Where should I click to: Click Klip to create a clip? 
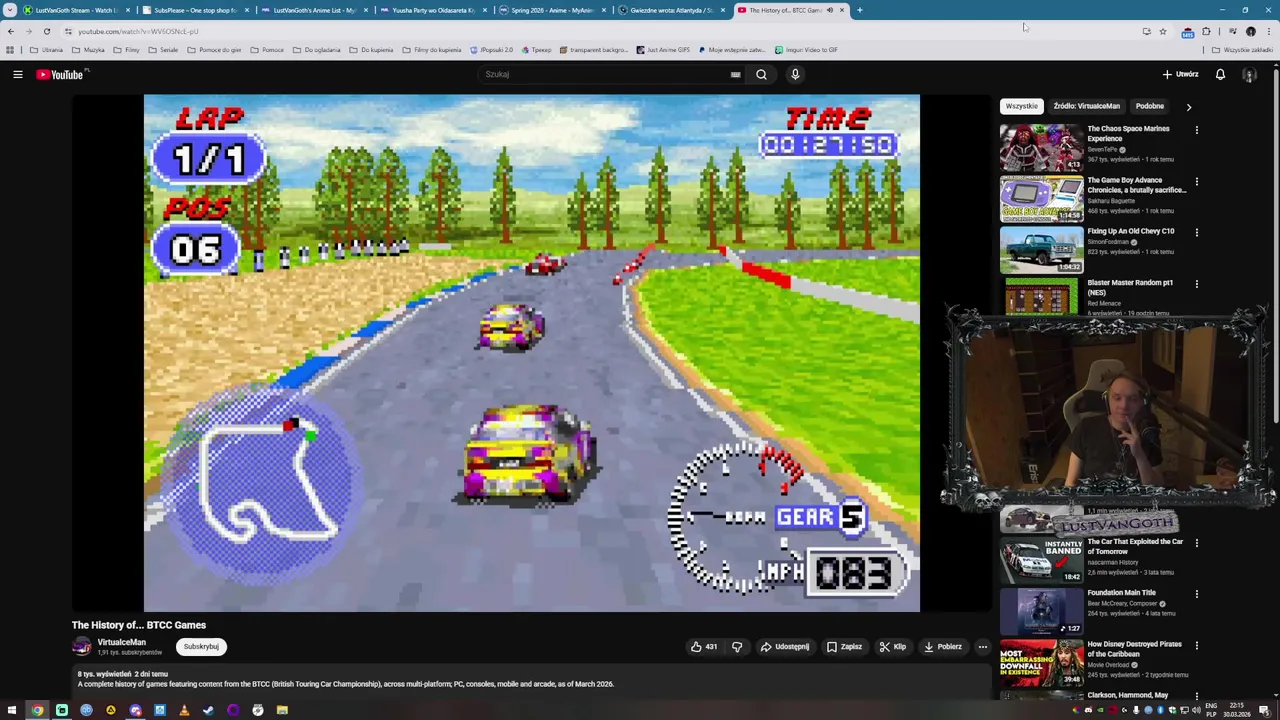tap(892, 646)
